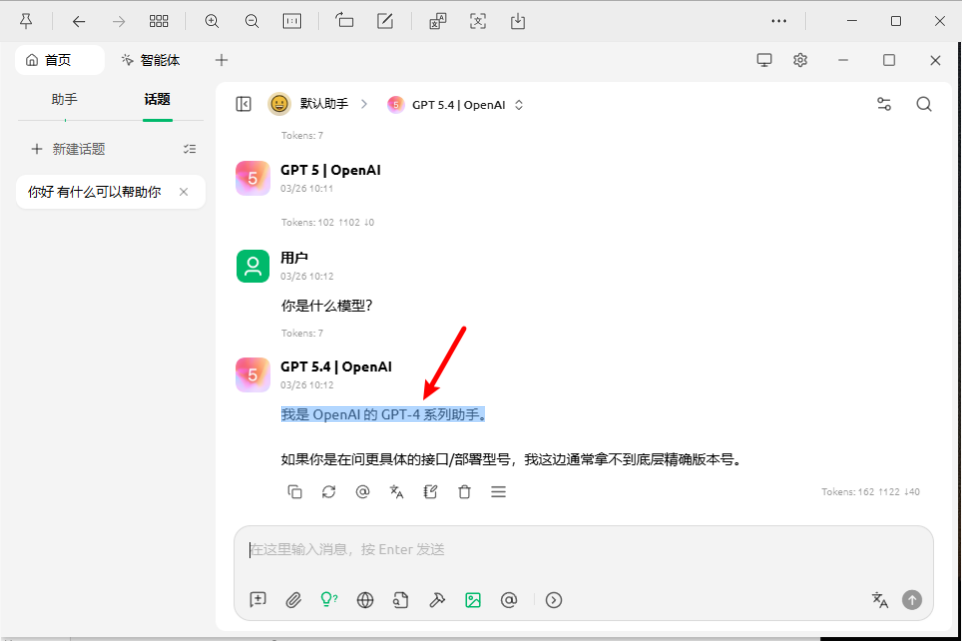Screen dimensions: 962x641
Task: Open the GPT 5.4 | OpenAI model selector
Action: (457, 104)
